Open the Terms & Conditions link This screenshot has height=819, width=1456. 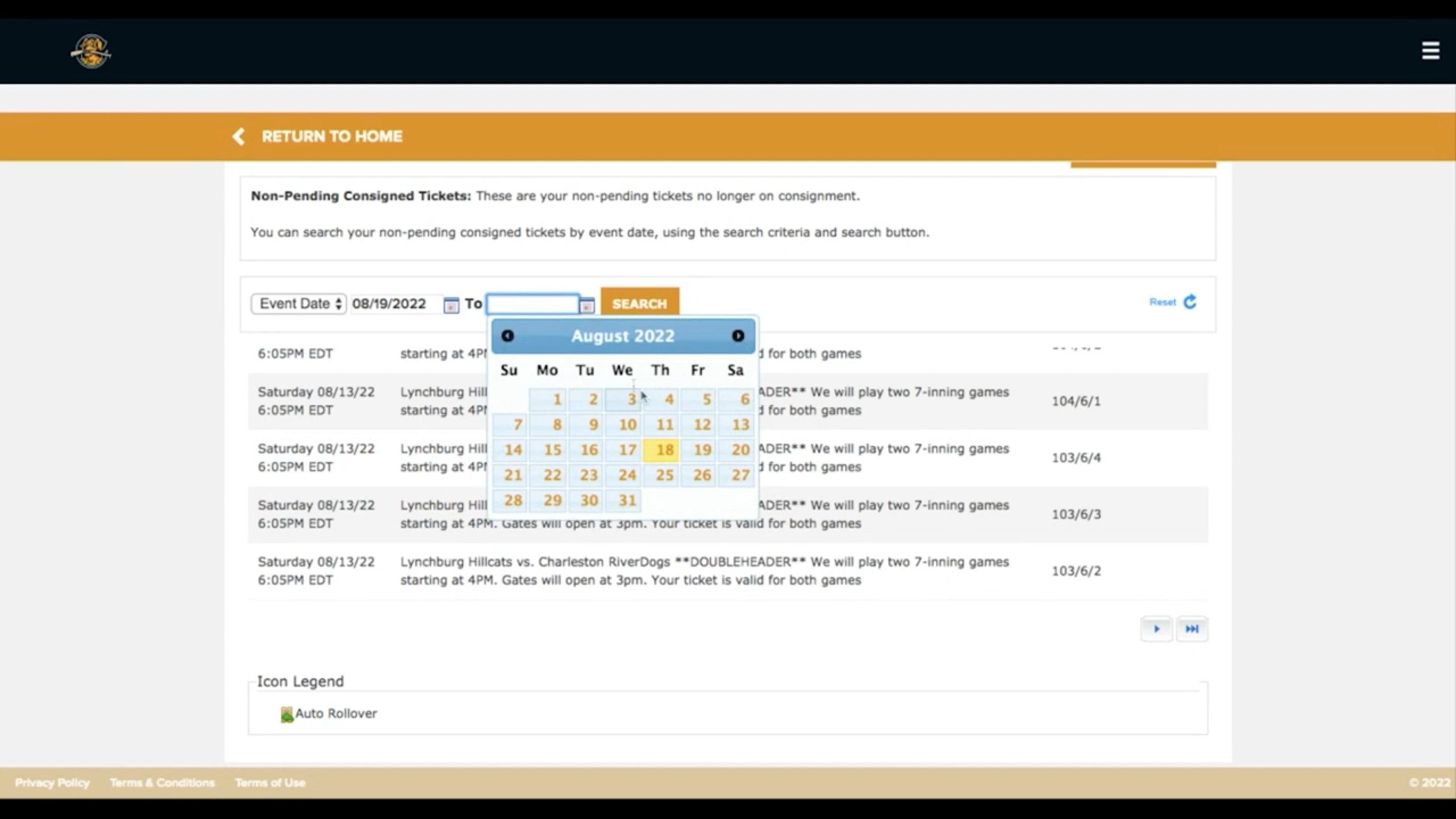(162, 783)
